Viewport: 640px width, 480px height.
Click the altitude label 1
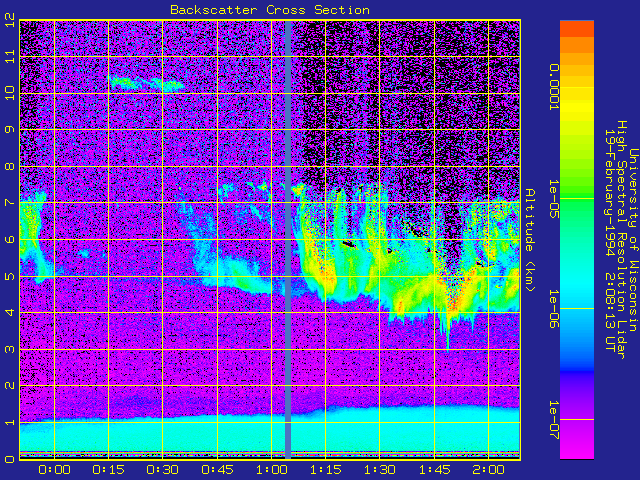click(10, 422)
